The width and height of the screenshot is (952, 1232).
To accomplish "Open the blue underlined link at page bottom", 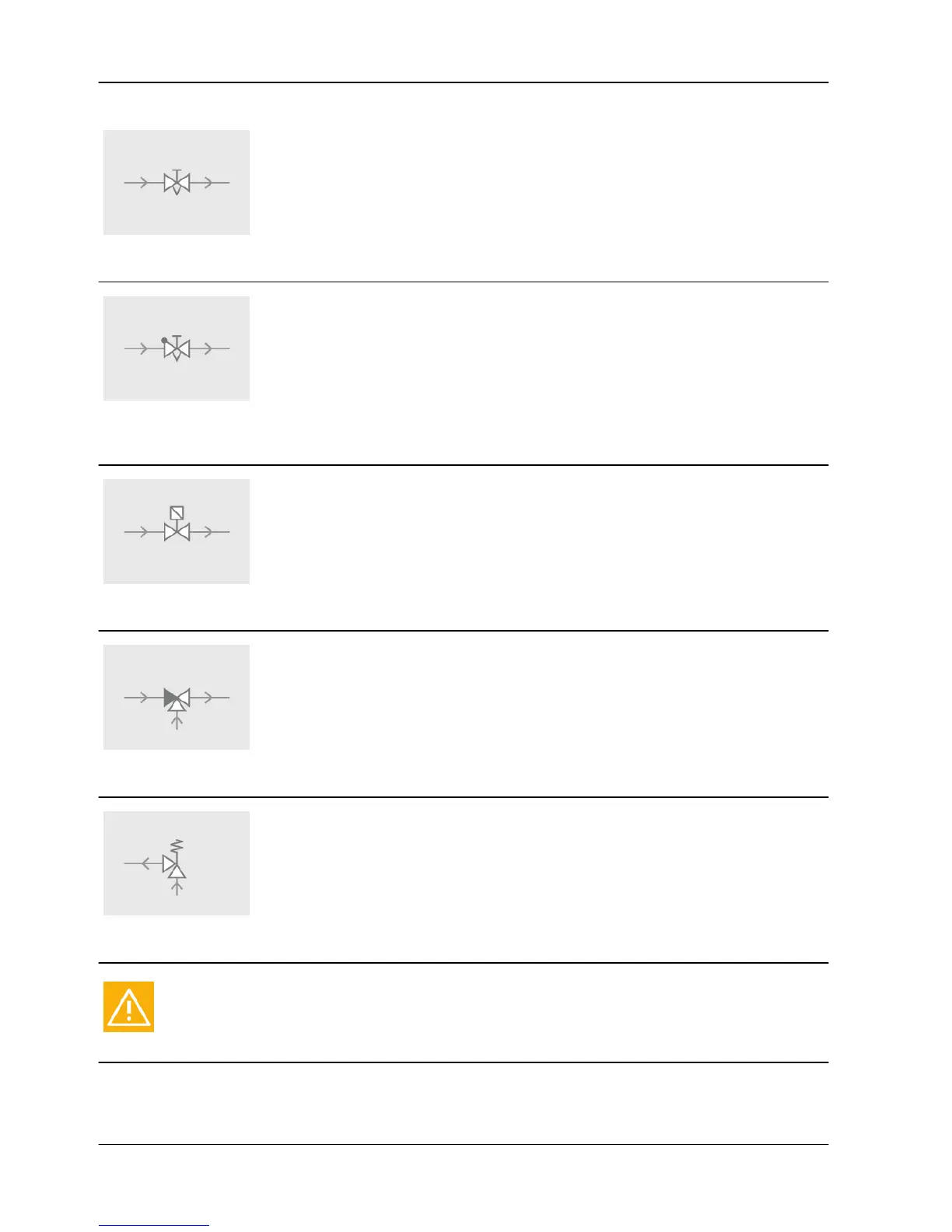I will point(154,1224).
